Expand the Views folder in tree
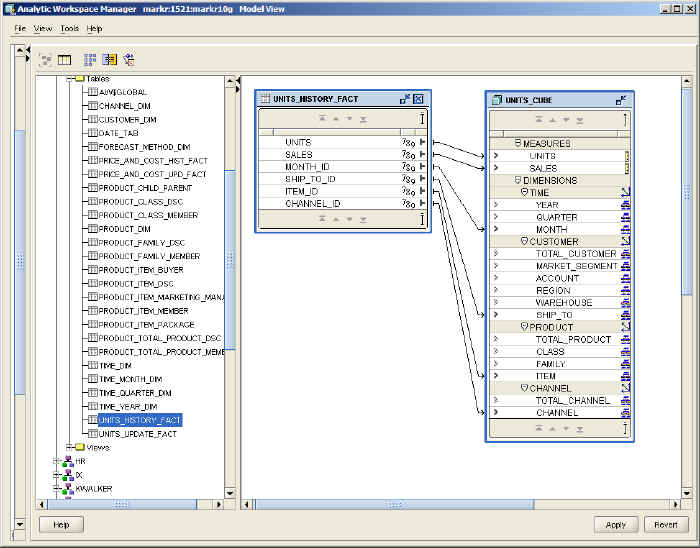Screen dimensions: 700x548 coord(70,447)
